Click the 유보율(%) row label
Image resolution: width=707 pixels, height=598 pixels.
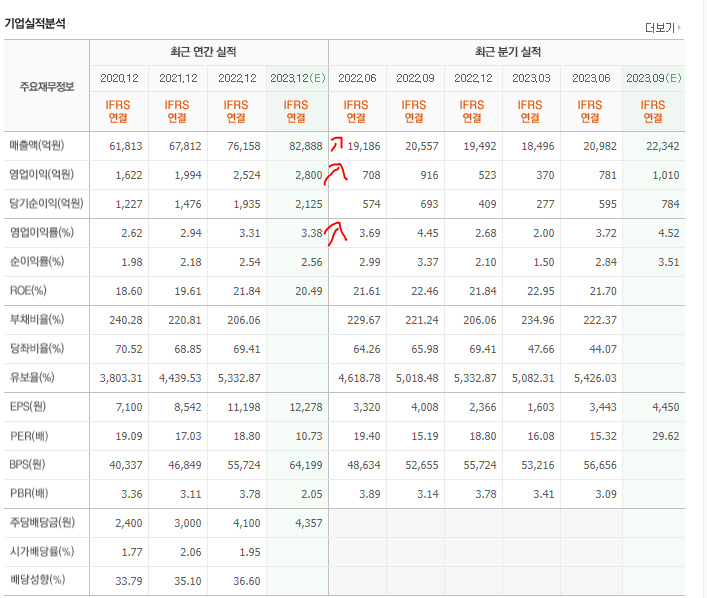tap(32, 377)
